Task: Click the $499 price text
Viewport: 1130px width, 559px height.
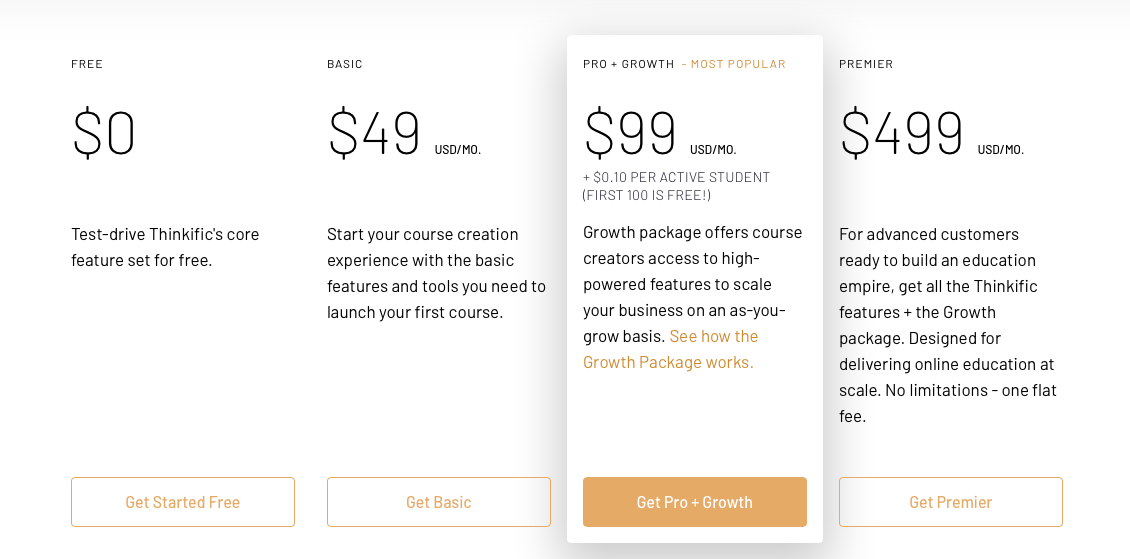Action: click(x=902, y=133)
